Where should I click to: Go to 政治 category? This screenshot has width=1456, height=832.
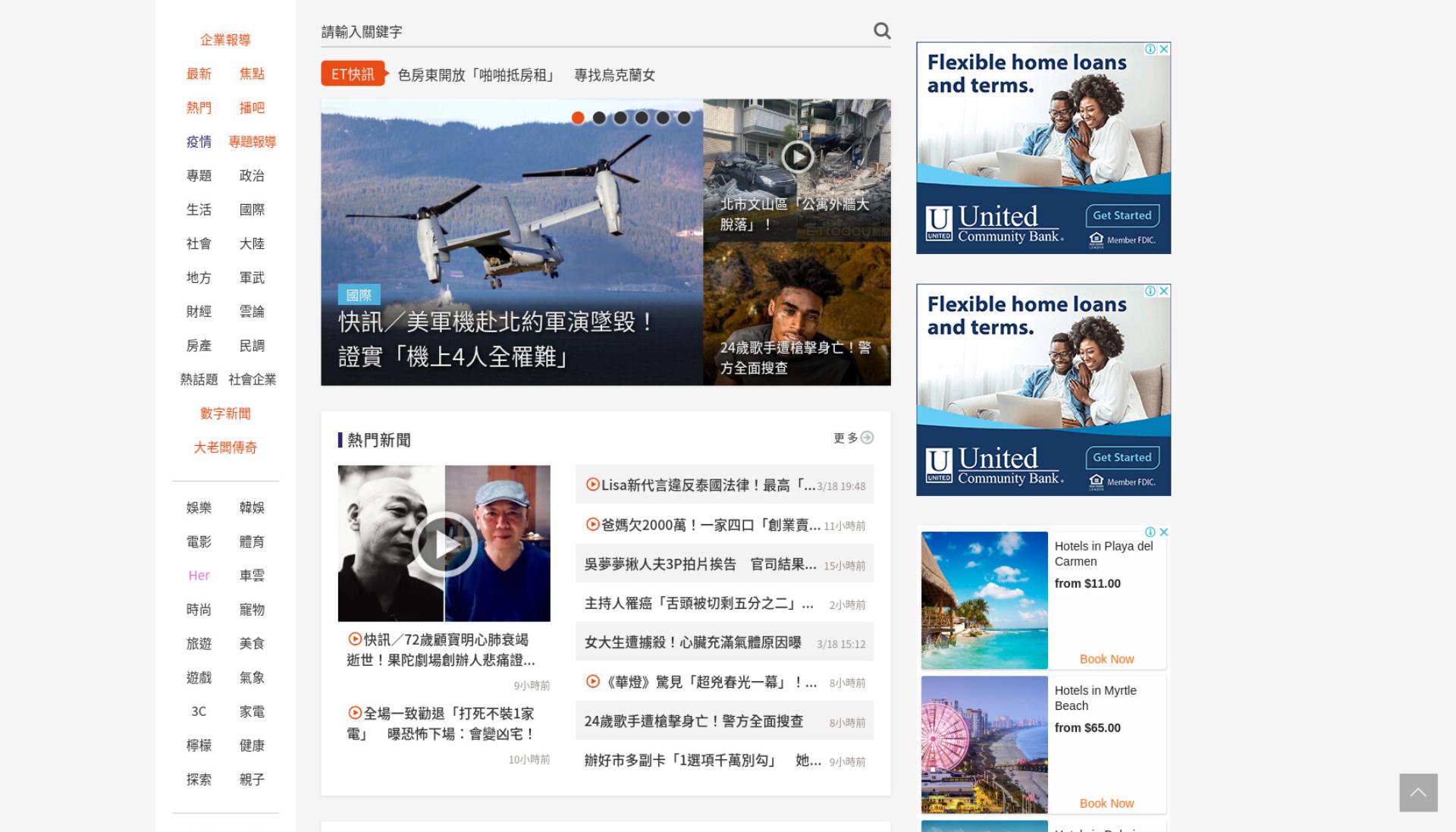pyautogui.click(x=252, y=176)
